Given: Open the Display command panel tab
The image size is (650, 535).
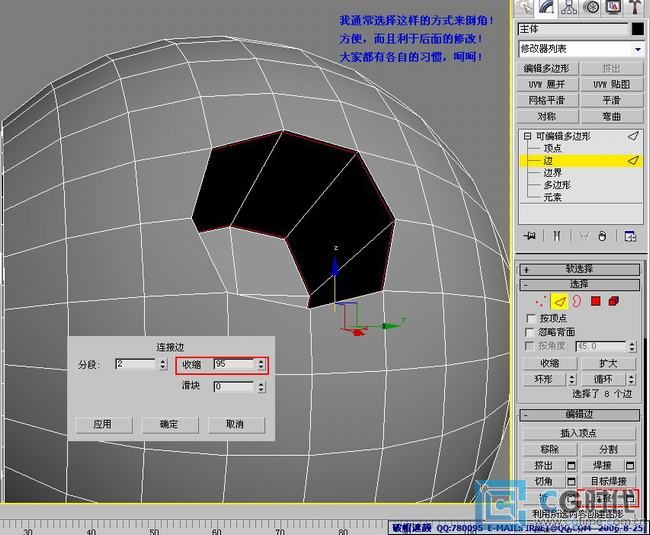Looking at the screenshot, I should coord(613,7).
